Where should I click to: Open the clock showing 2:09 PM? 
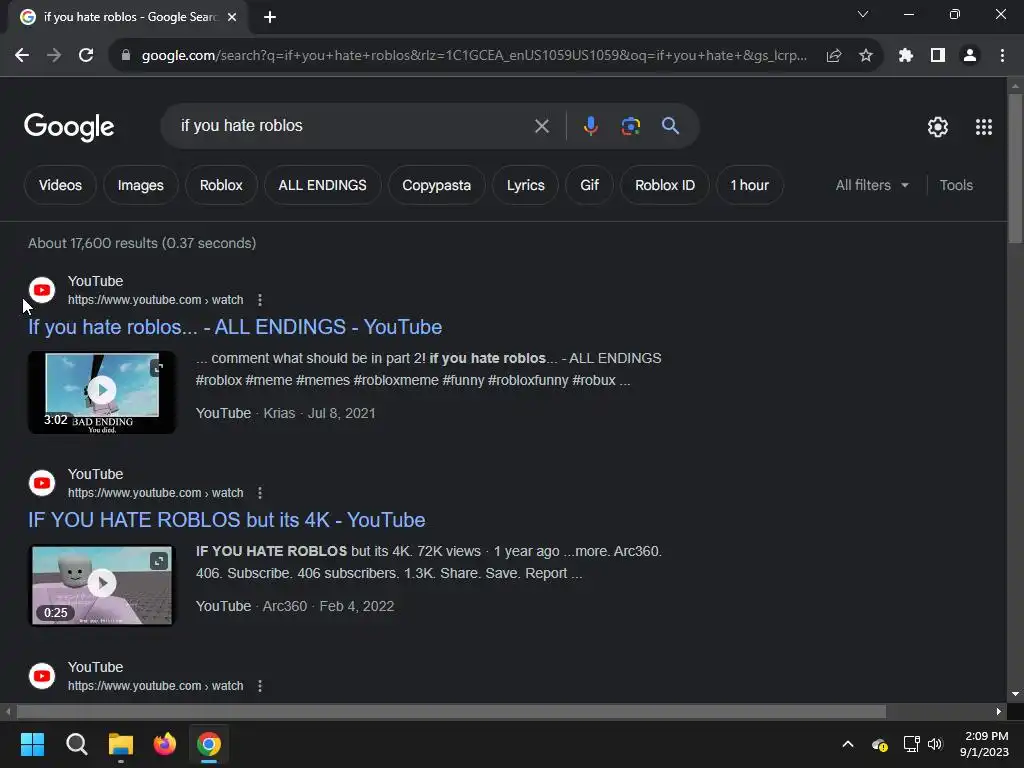pos(984,744)
